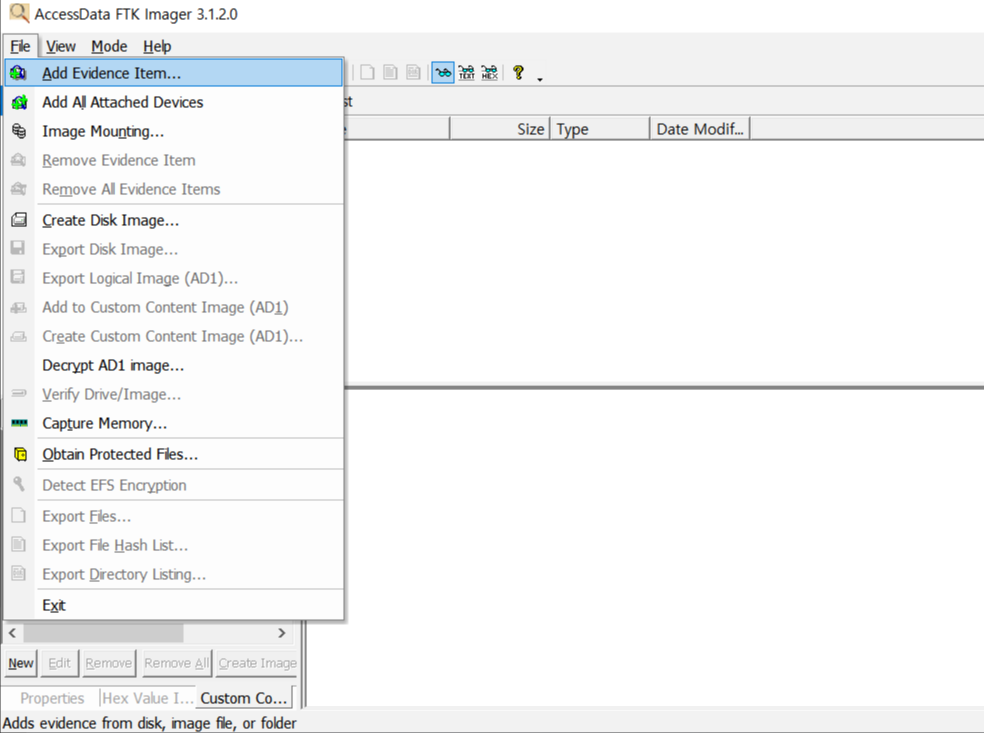Click the Verify Drive/Image icon
This screenshot has height=733, width=984.
tap(19, 393)
